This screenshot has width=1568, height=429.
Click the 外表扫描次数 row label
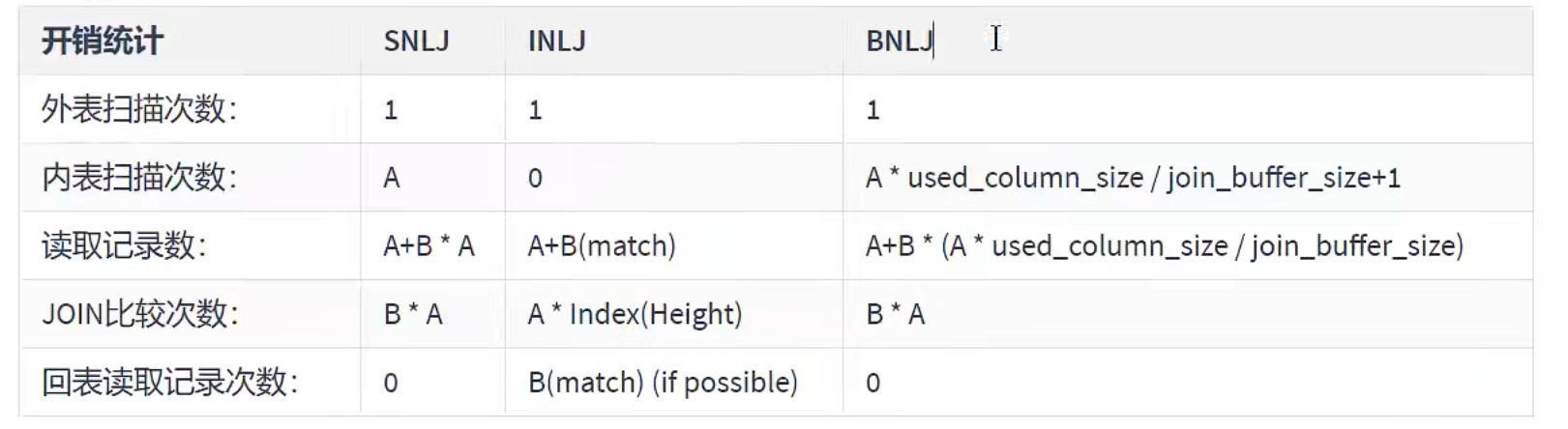(138, 110)
